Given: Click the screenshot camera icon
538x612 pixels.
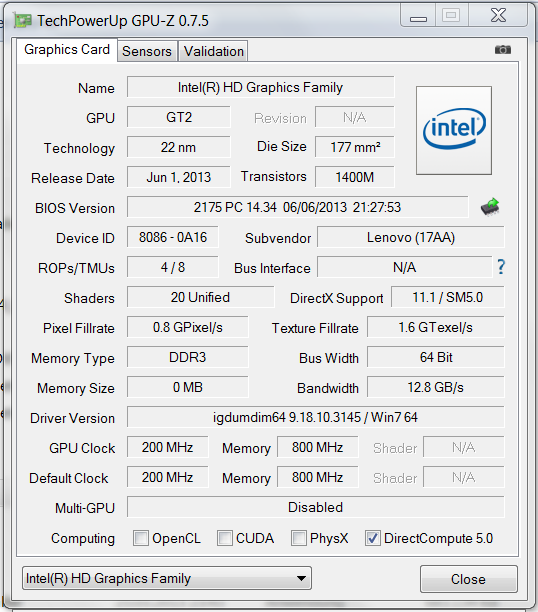Looking at the screenshot, I should 502,50.
